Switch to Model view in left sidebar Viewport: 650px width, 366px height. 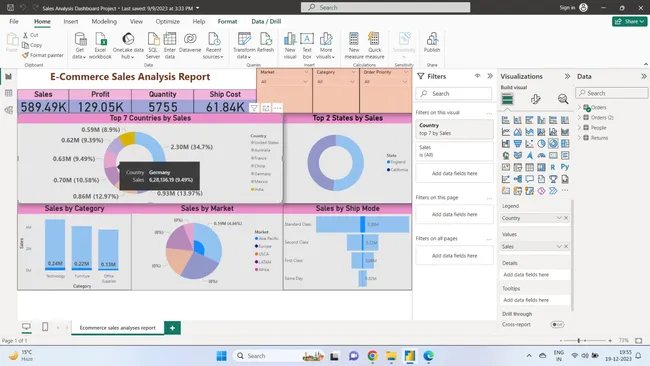[8, 110]
